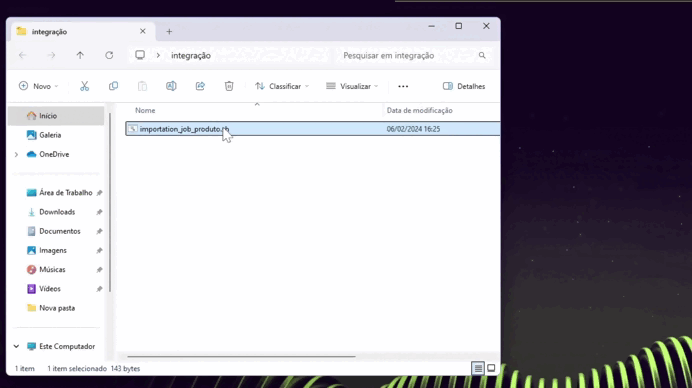Maximize the File Explorer window
The height and width of the screenshot is (388, 692).
pos(459,26)
